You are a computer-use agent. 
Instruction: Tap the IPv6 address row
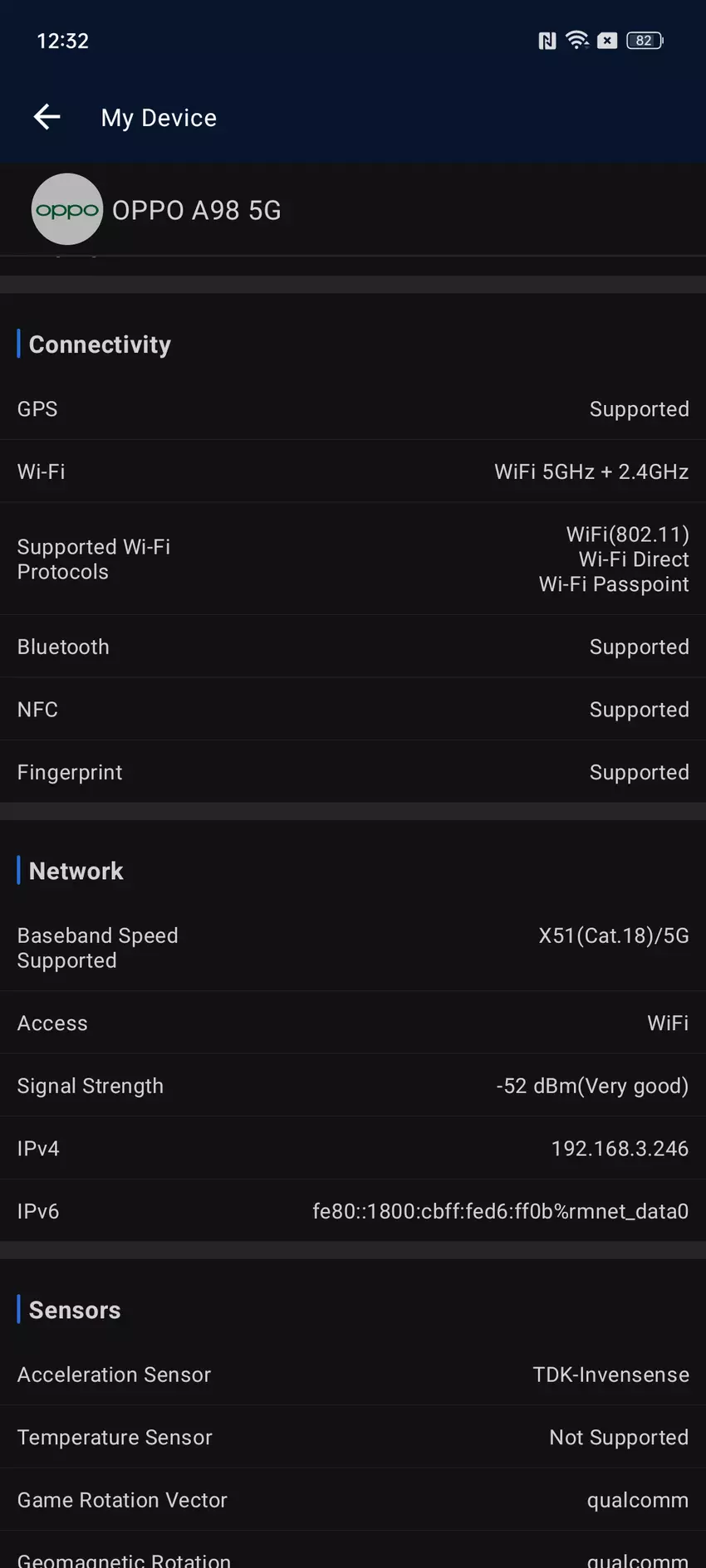(353, 1211)
